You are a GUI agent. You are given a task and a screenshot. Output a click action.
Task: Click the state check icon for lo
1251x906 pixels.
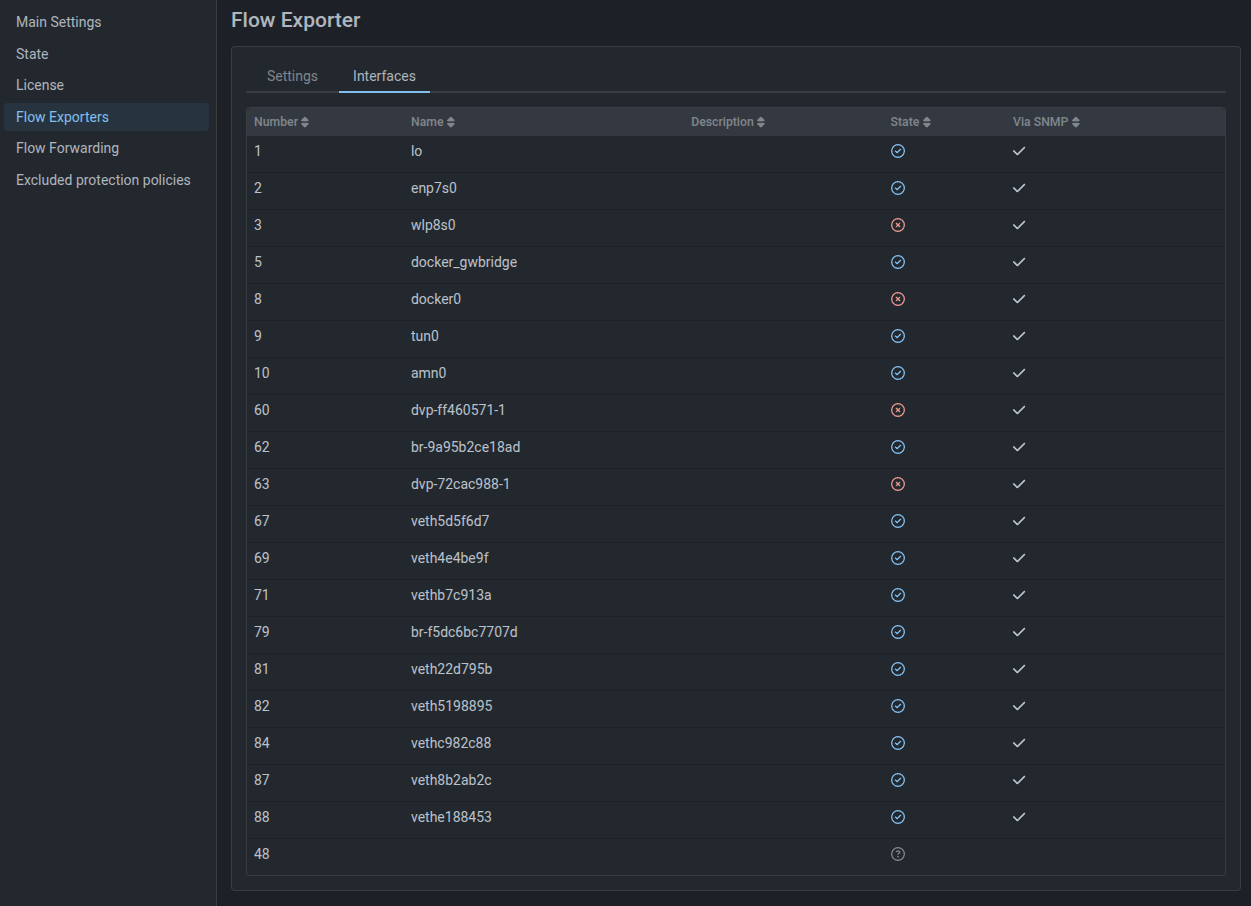(897, 151)
